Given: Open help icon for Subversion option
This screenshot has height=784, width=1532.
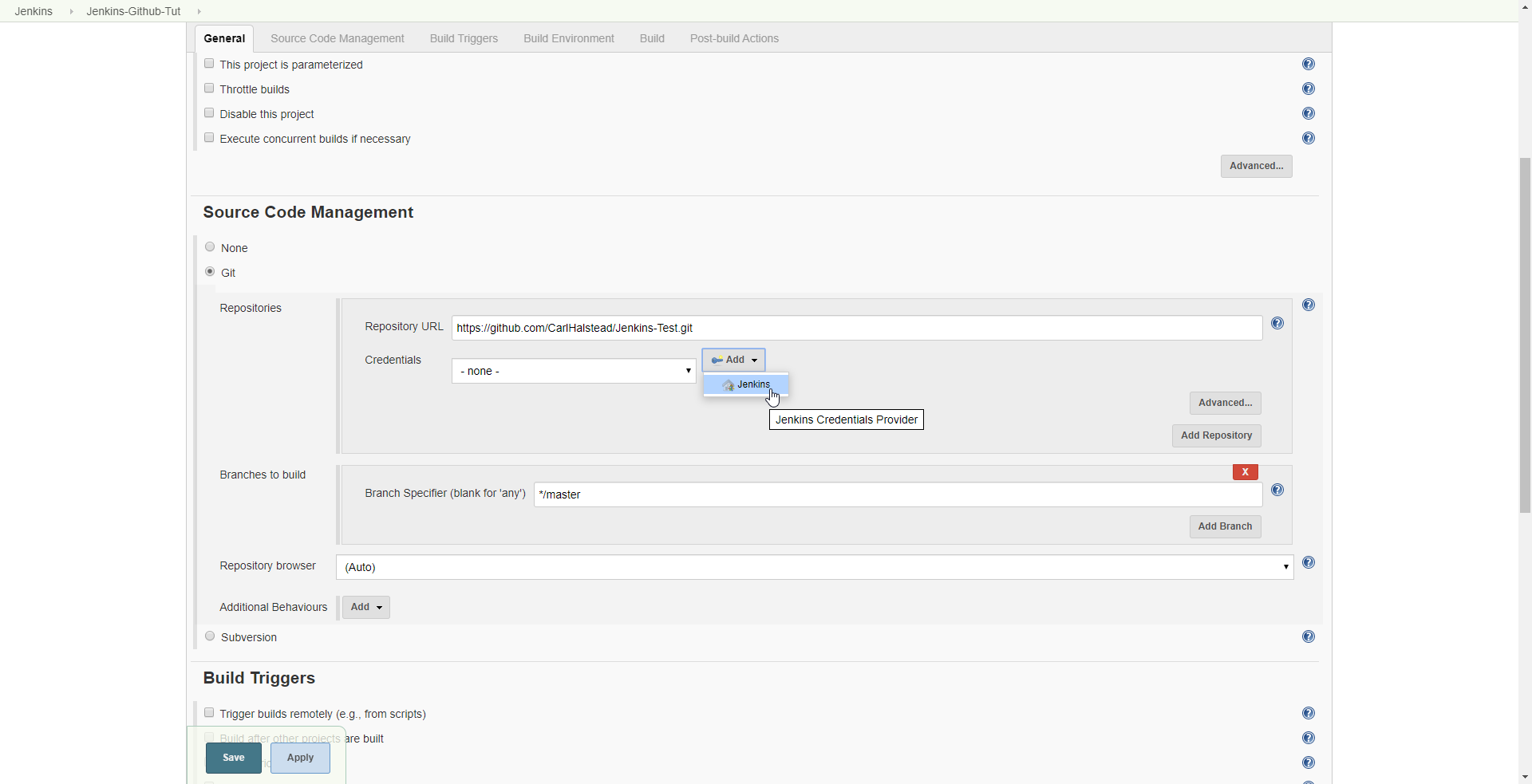Looking at the screenshot, I should 1309,636.
